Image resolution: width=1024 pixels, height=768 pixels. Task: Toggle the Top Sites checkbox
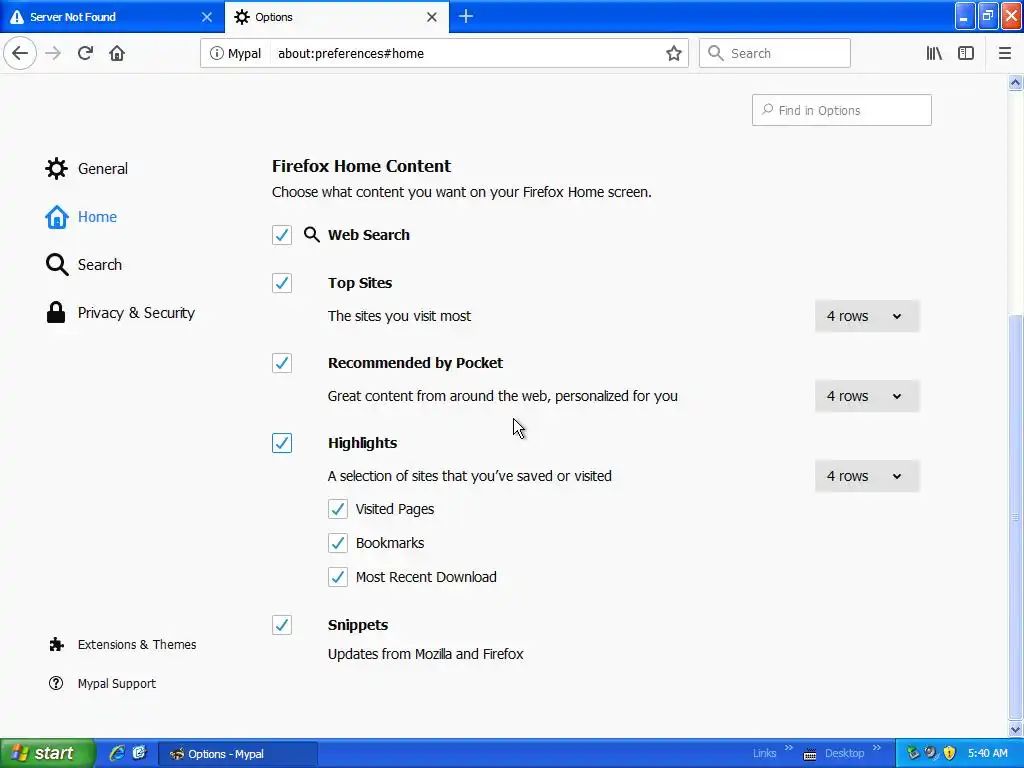point(282,283)
